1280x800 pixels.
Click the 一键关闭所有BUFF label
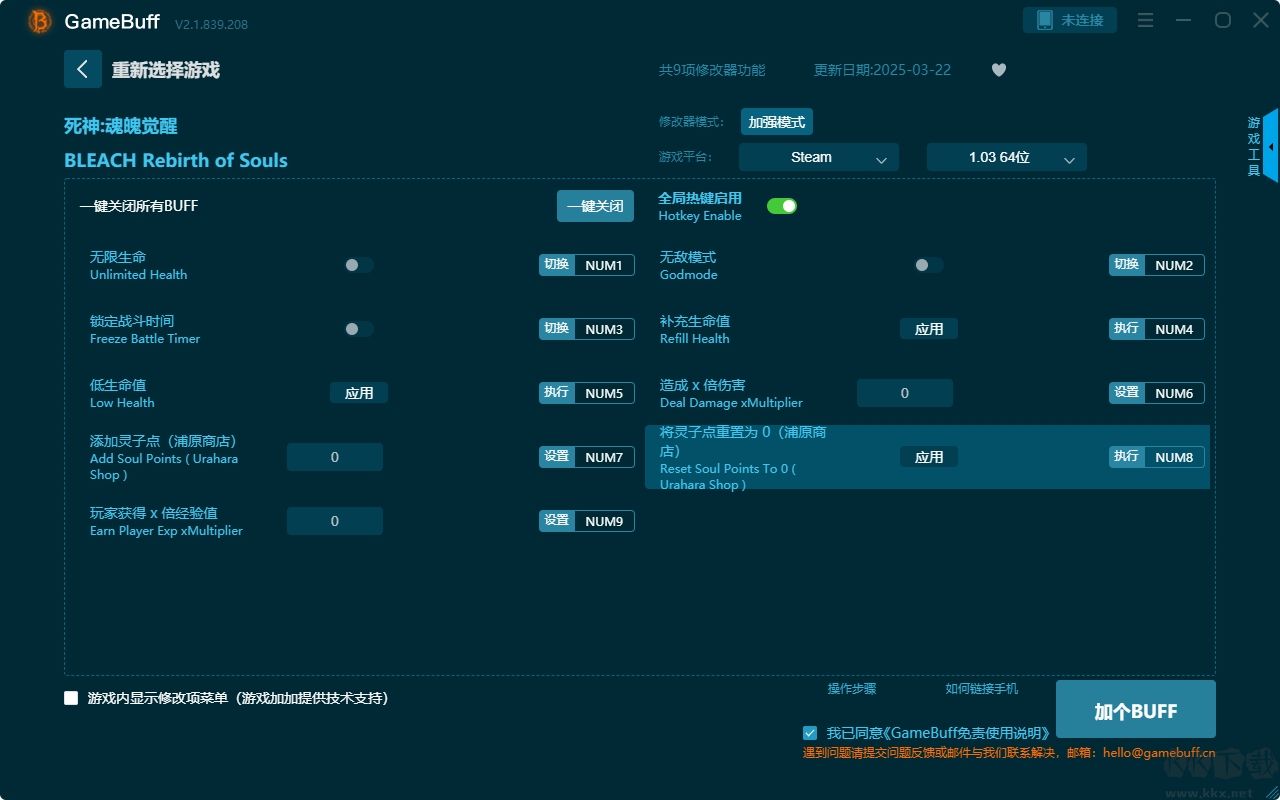[x=139, y=206]
